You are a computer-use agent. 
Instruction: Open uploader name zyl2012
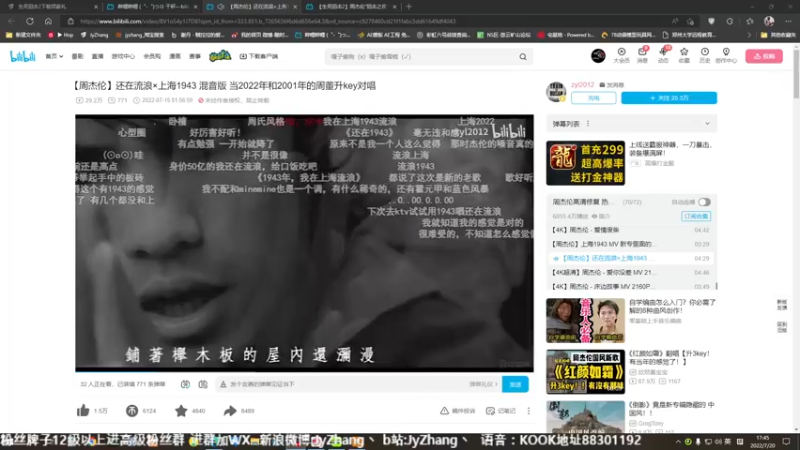click(x=582, y=85)
